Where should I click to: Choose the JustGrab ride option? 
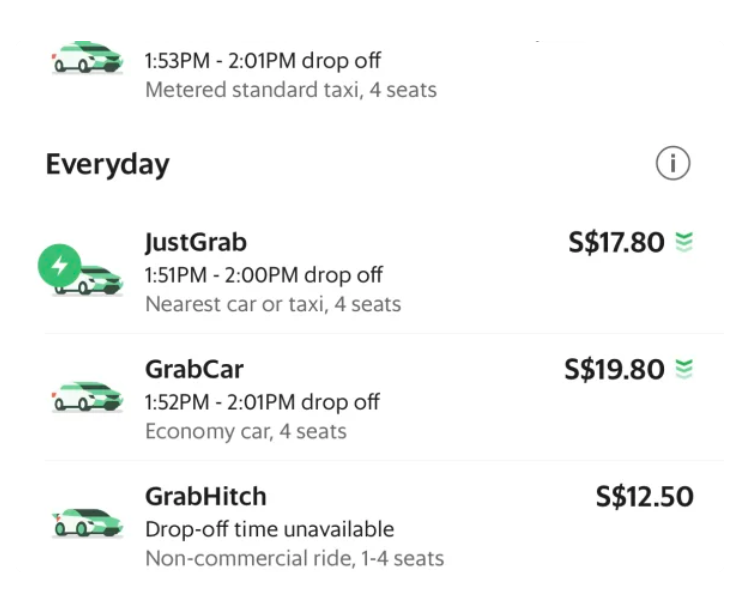click(376, 273)
